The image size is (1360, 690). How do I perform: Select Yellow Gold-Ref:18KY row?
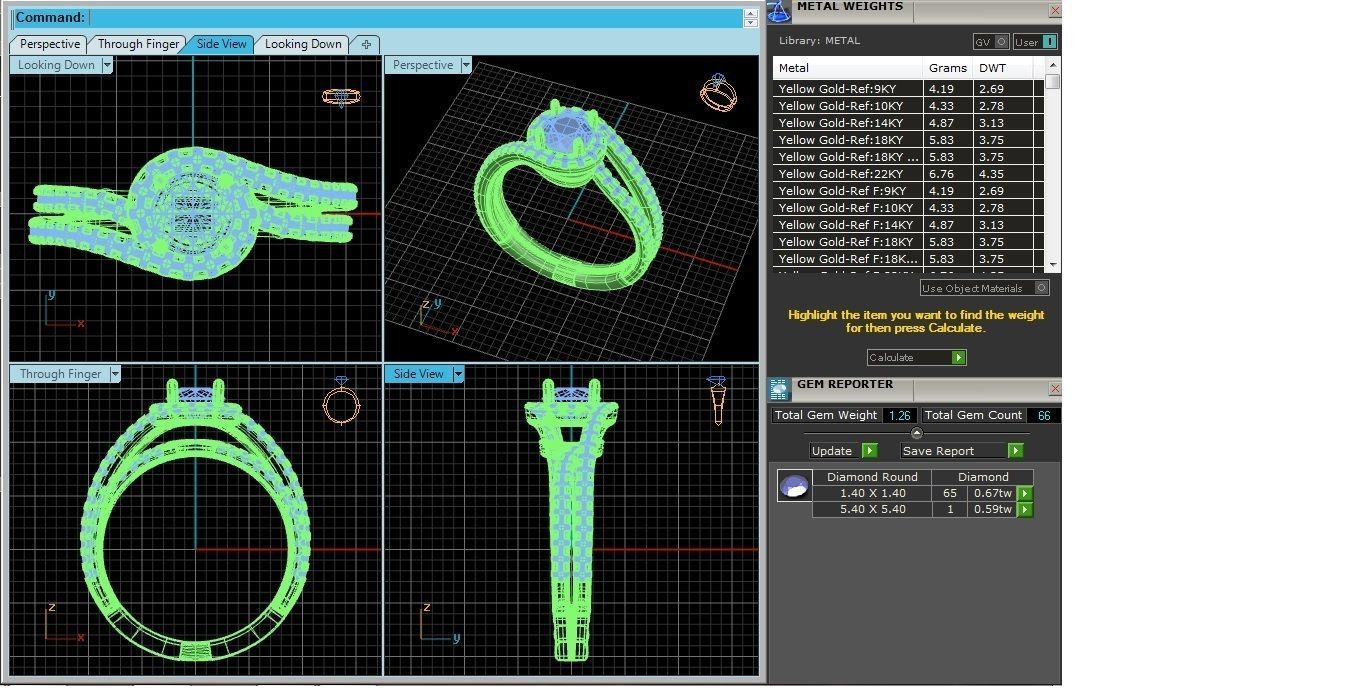coord(909,140)
